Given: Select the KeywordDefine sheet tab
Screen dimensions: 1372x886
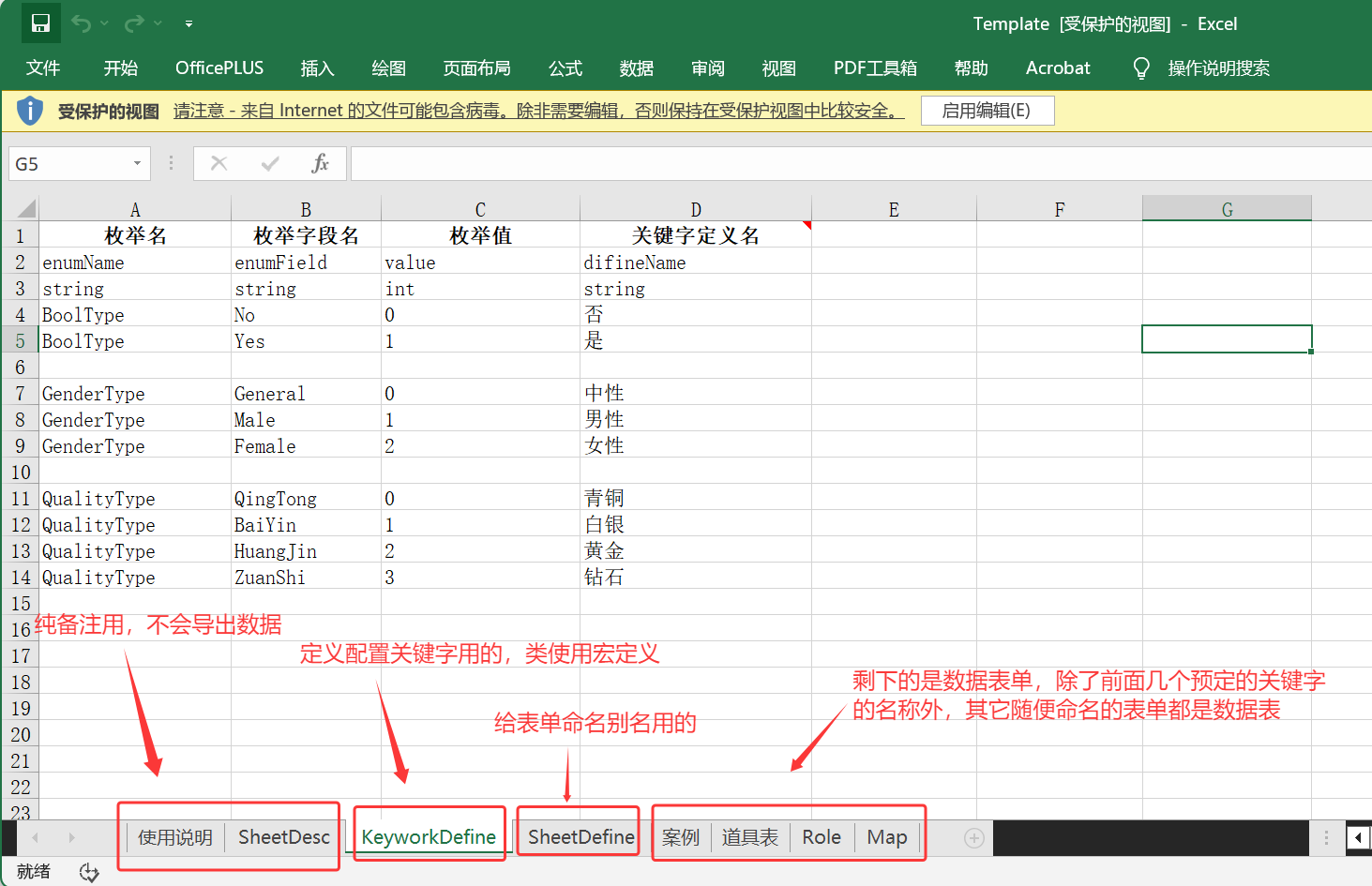Looking at the screenshot, I should pos(429,837).
